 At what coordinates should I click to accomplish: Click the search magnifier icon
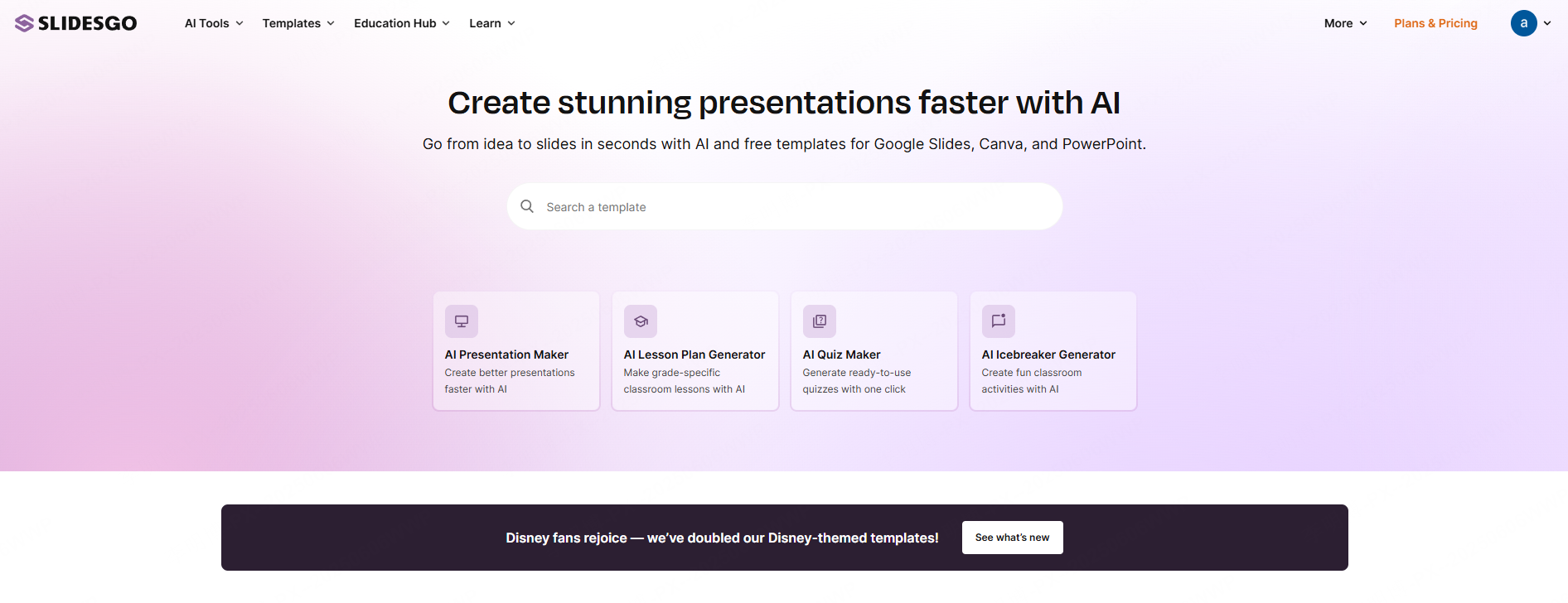(527, 206)
